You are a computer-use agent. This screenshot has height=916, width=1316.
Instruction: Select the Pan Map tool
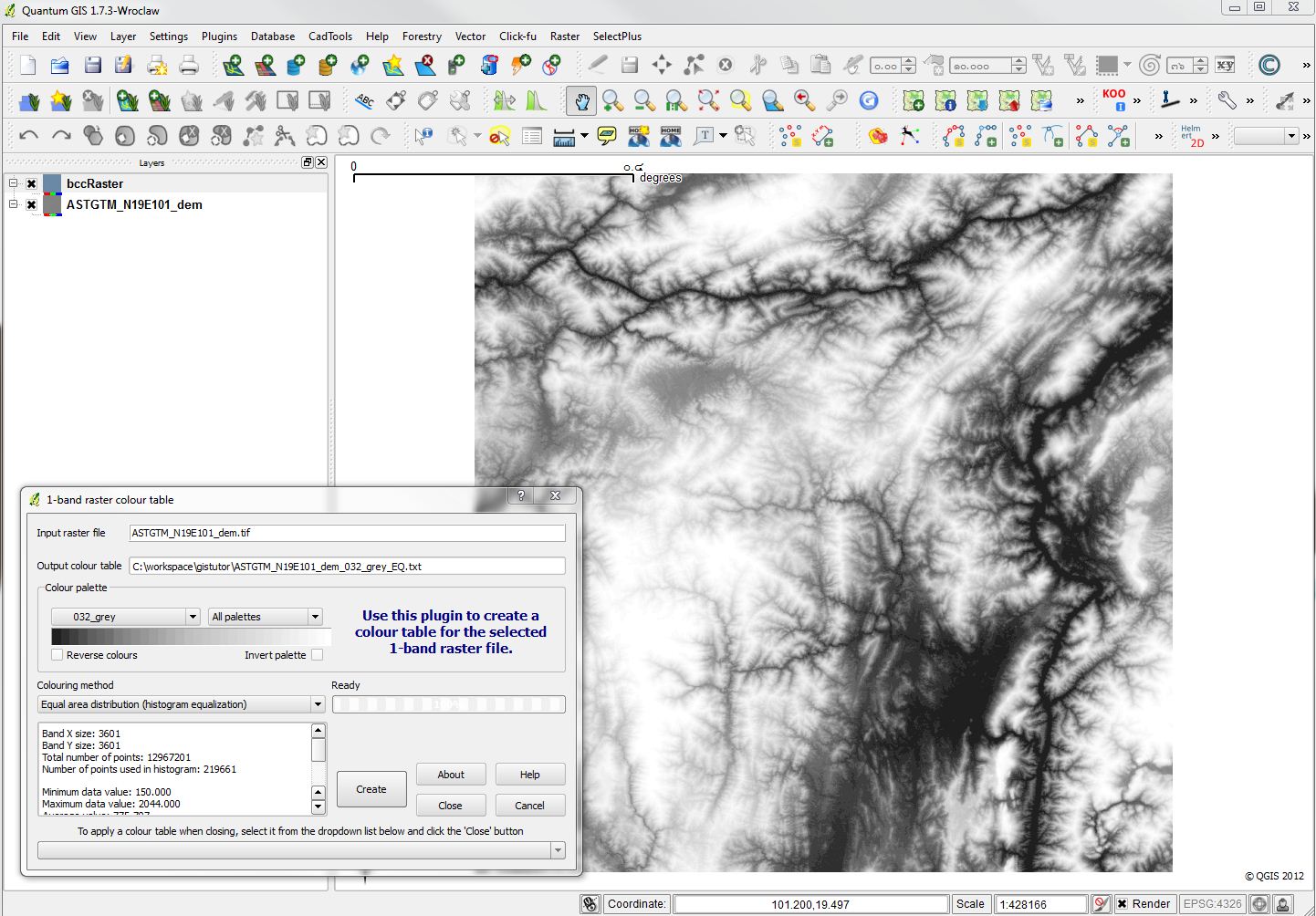pos(581,100)
